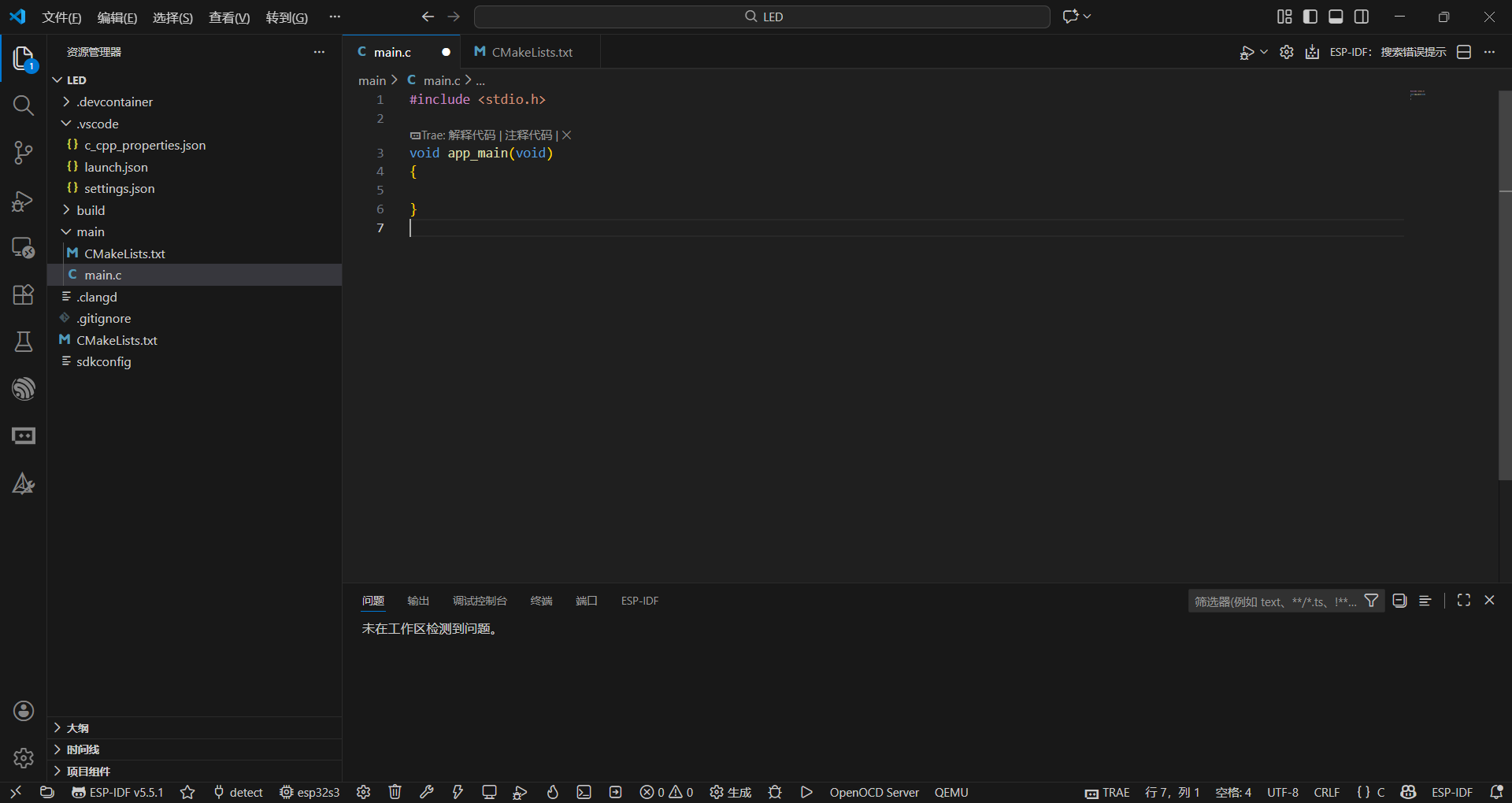Open the Run and Debug view
This screenshot has height=803, width=1512.
point(24,201)
